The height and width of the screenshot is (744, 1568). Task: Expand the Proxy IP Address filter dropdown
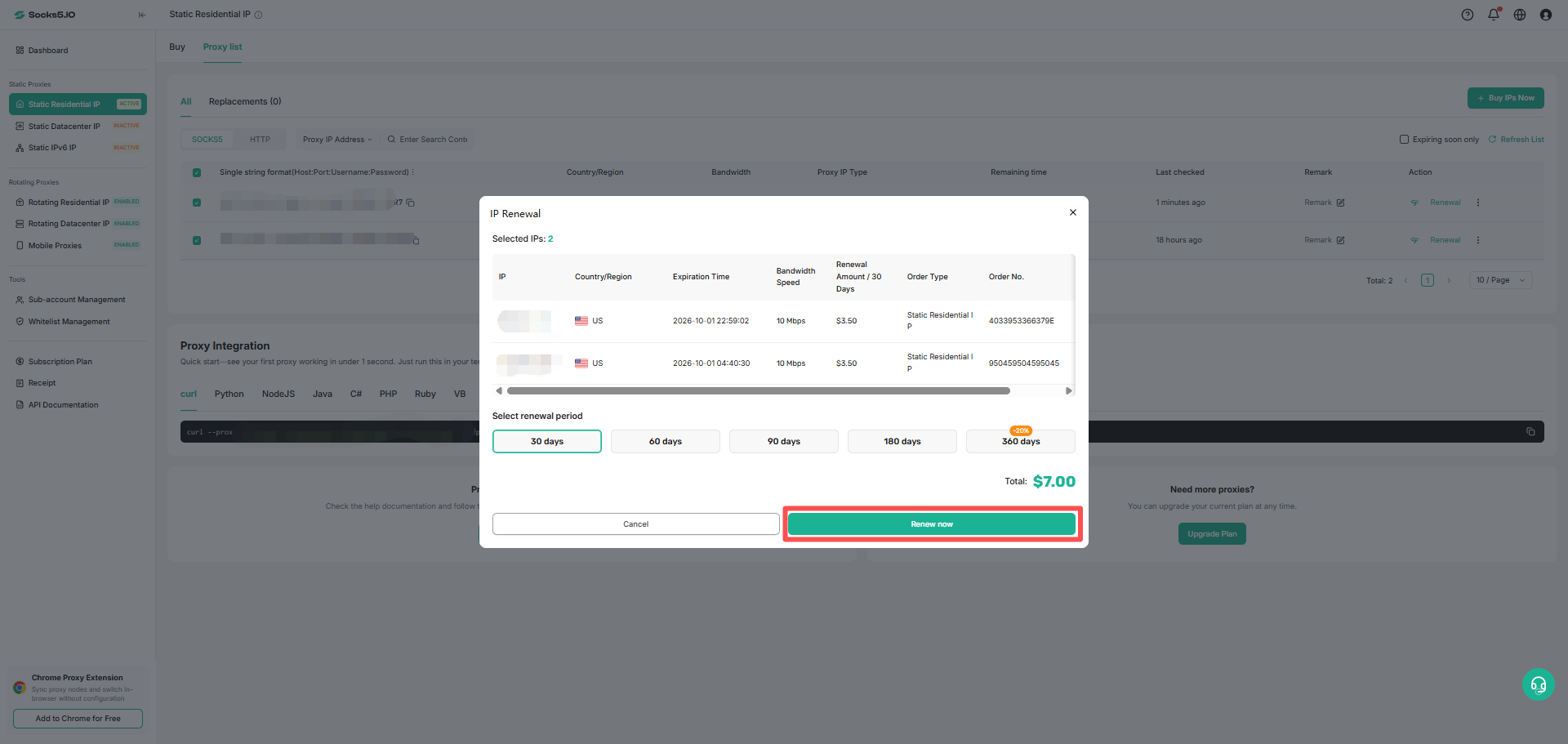337,140
